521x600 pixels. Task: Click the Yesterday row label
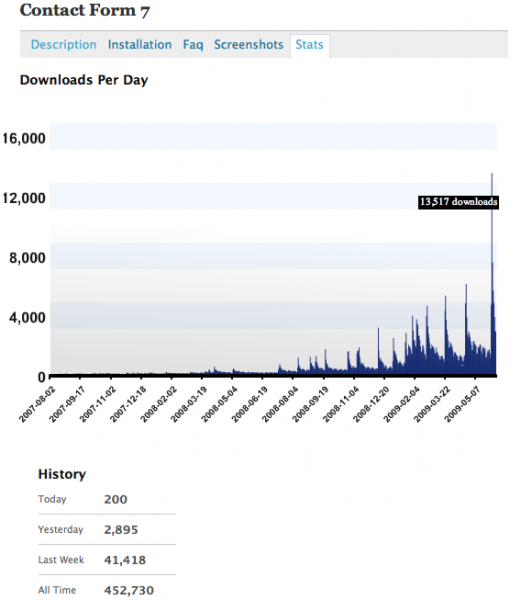[60, 530]
